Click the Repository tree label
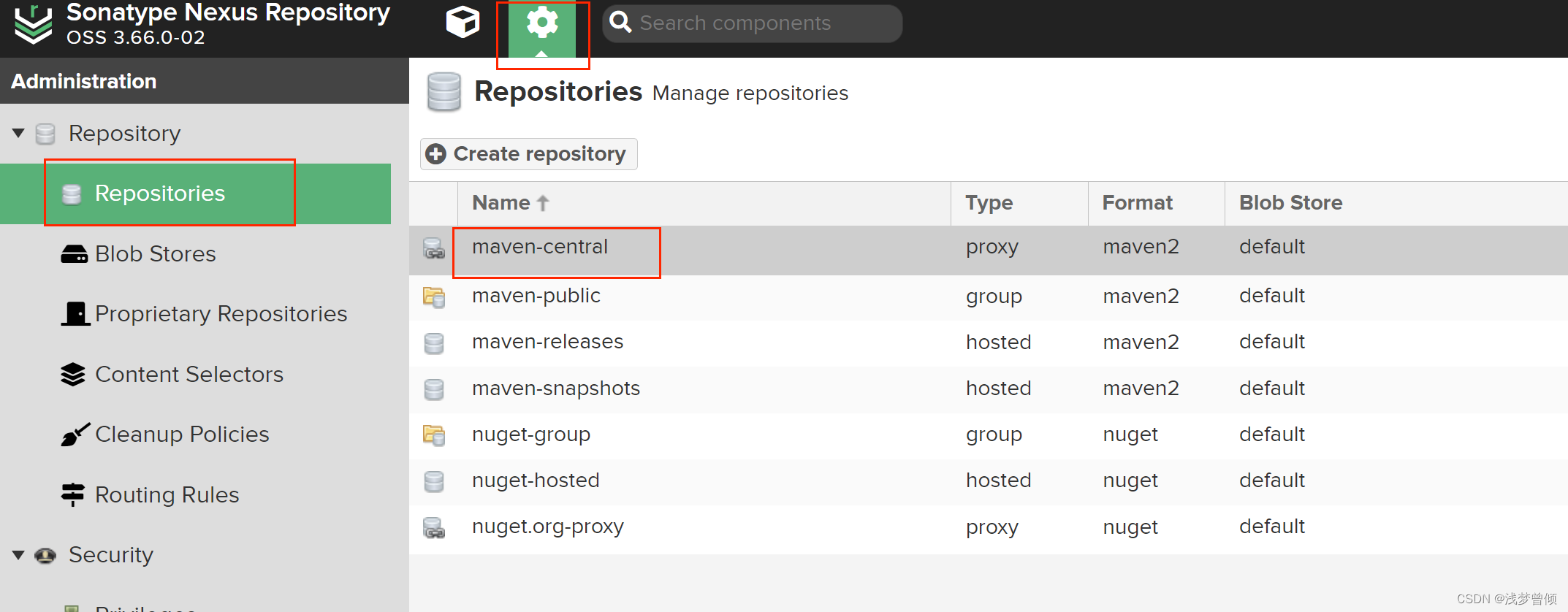1568x612 pixels. 125,134
